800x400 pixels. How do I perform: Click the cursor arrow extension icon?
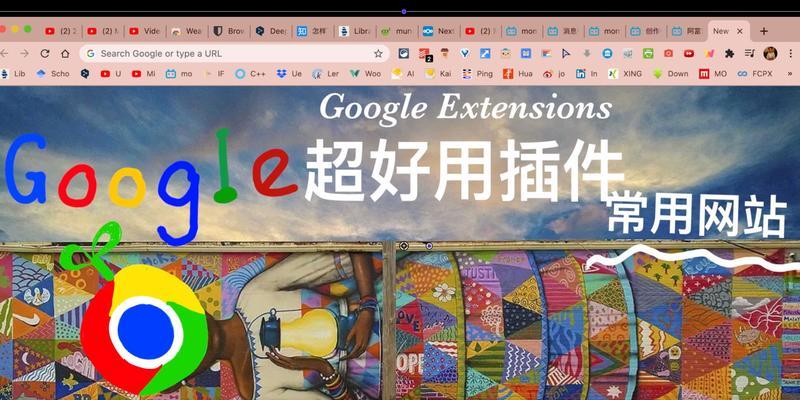coord(566,53)
